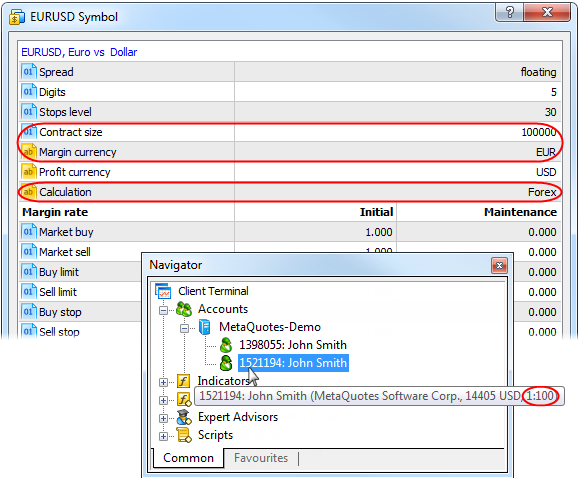Click the Spread property icon
The image size is (580, 478).
[28, 72]
